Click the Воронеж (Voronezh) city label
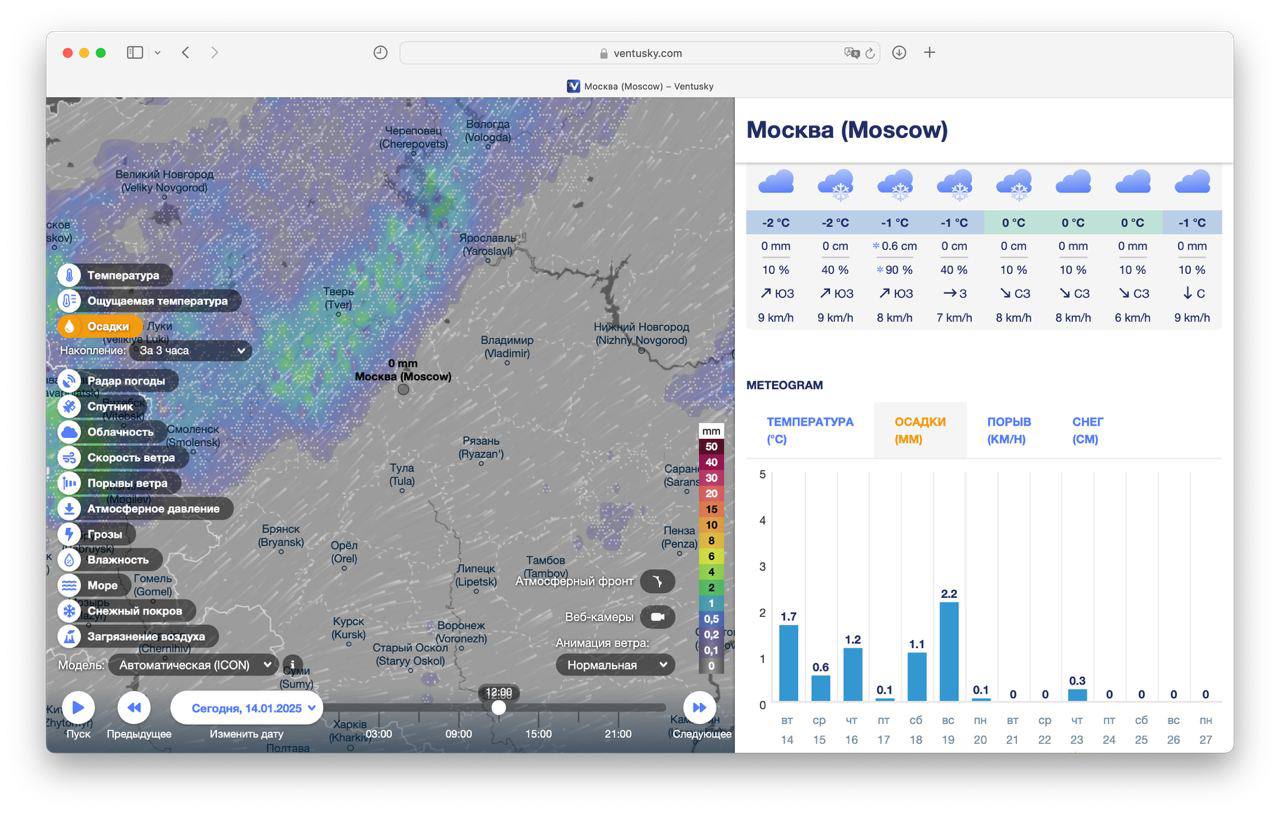Image resolution: width=1280 pixels, height=814 pixels. pyautogui.click(x=462, y=632)
